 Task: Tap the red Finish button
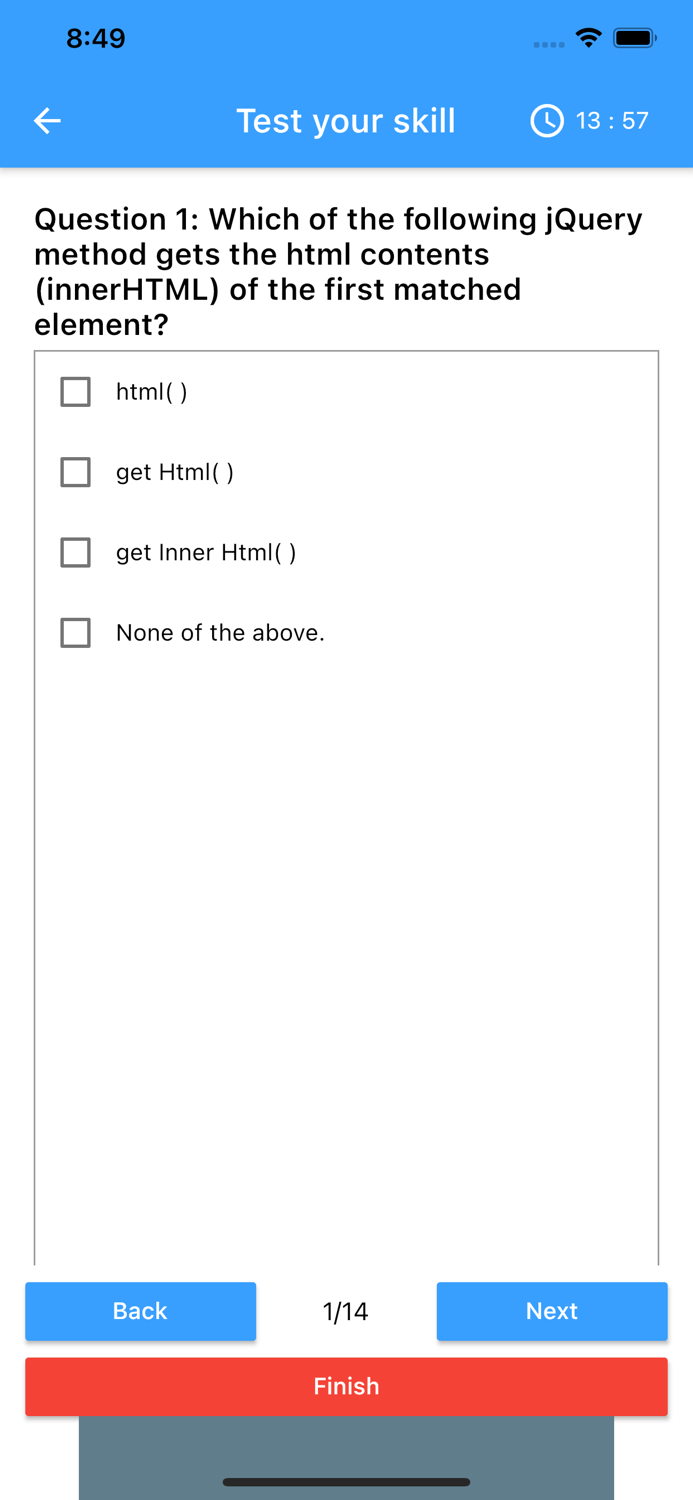(346, 1387)
